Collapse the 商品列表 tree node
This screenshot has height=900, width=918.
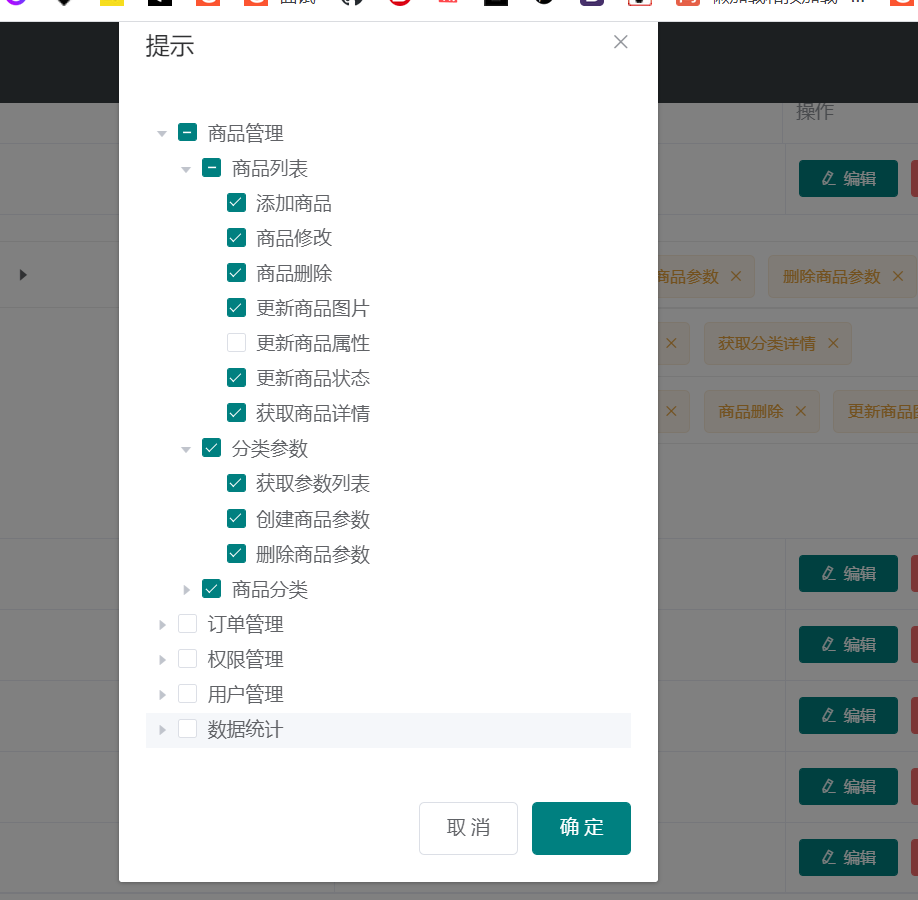click(x=186, y=169)
